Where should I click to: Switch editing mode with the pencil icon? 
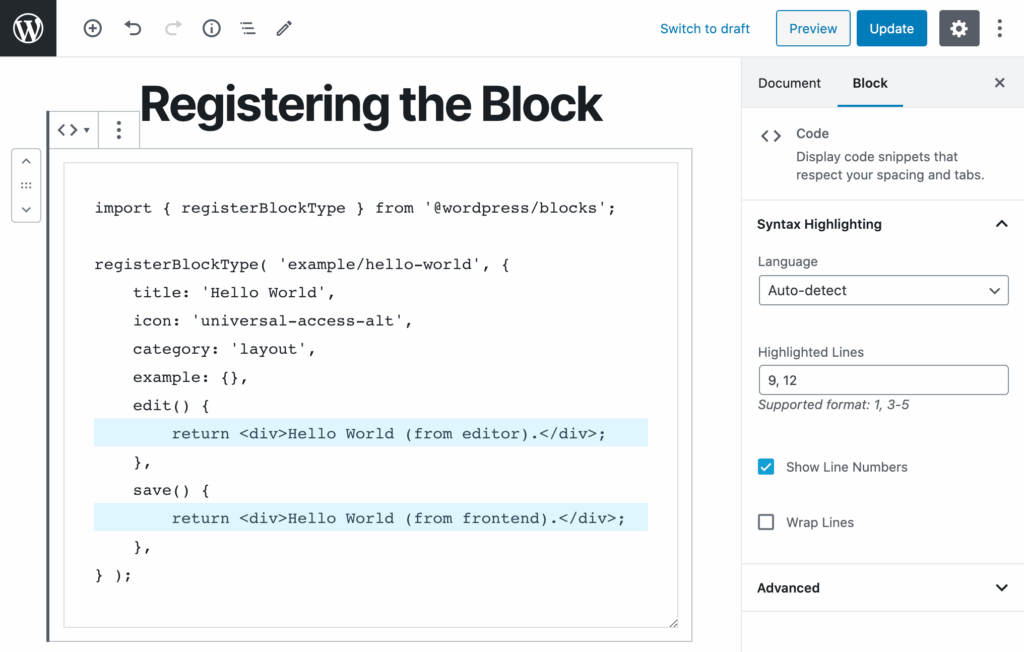[283, 28]
